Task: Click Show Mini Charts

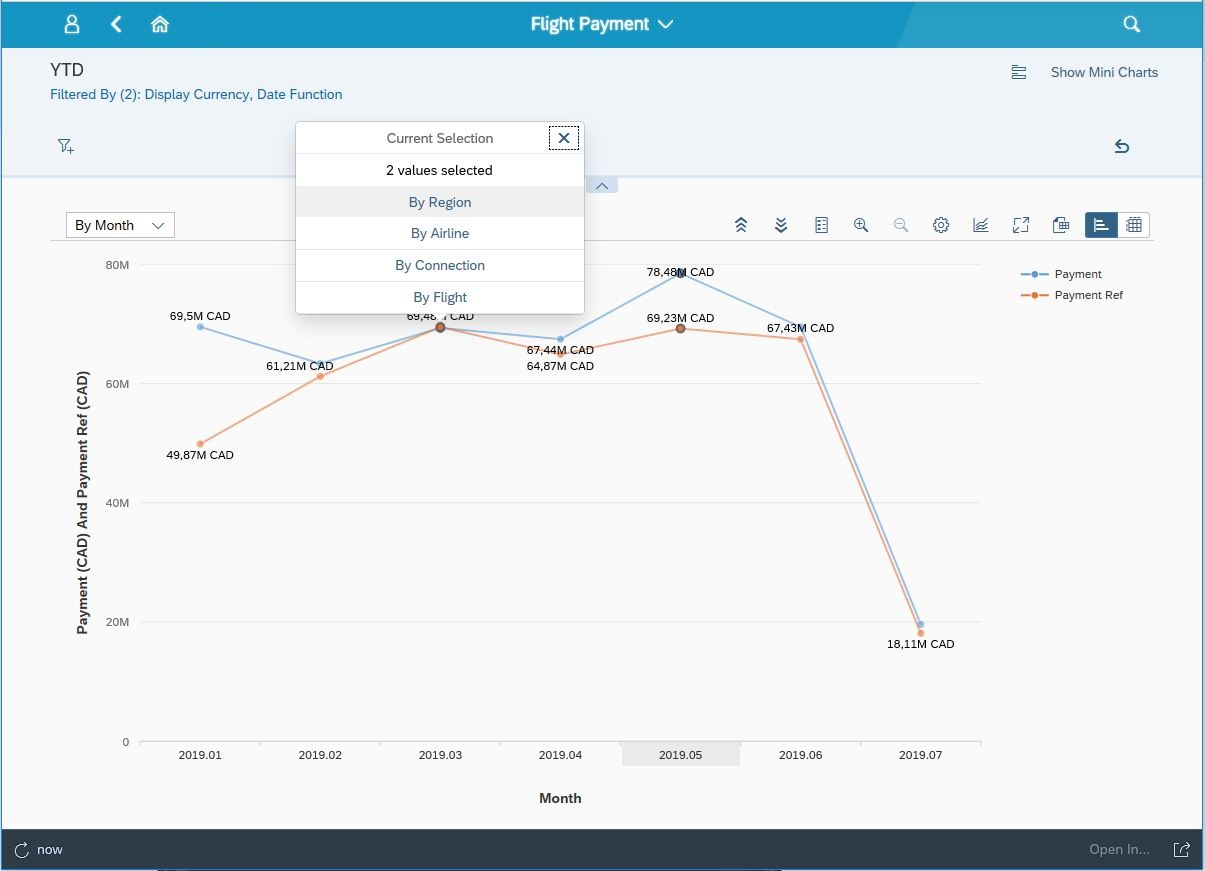Action: 1103,71
